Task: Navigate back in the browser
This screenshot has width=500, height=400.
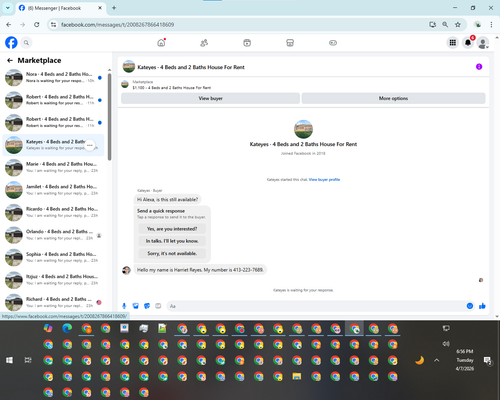Action: (9, 24)
